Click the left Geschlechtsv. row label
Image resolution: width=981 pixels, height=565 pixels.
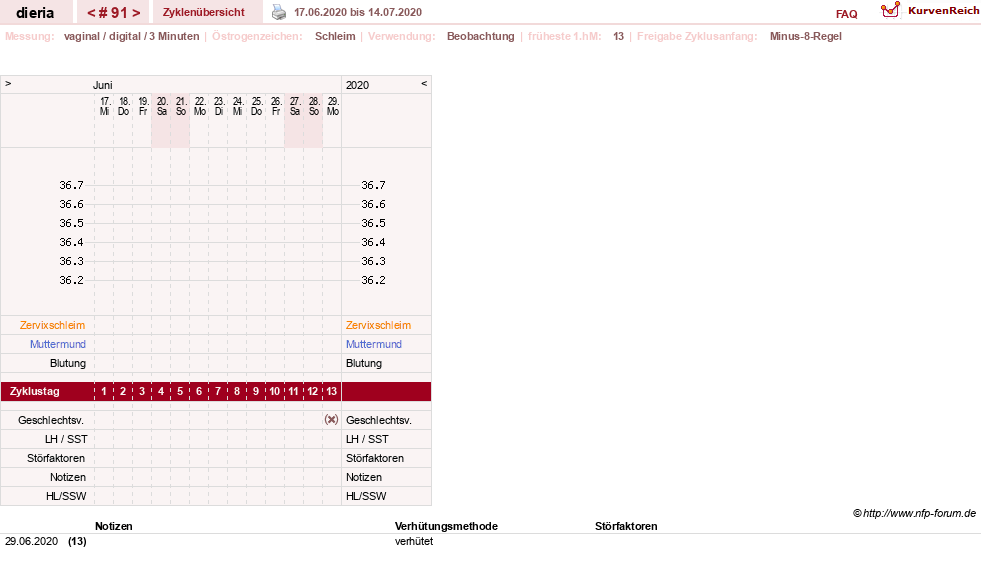(51, 420)
